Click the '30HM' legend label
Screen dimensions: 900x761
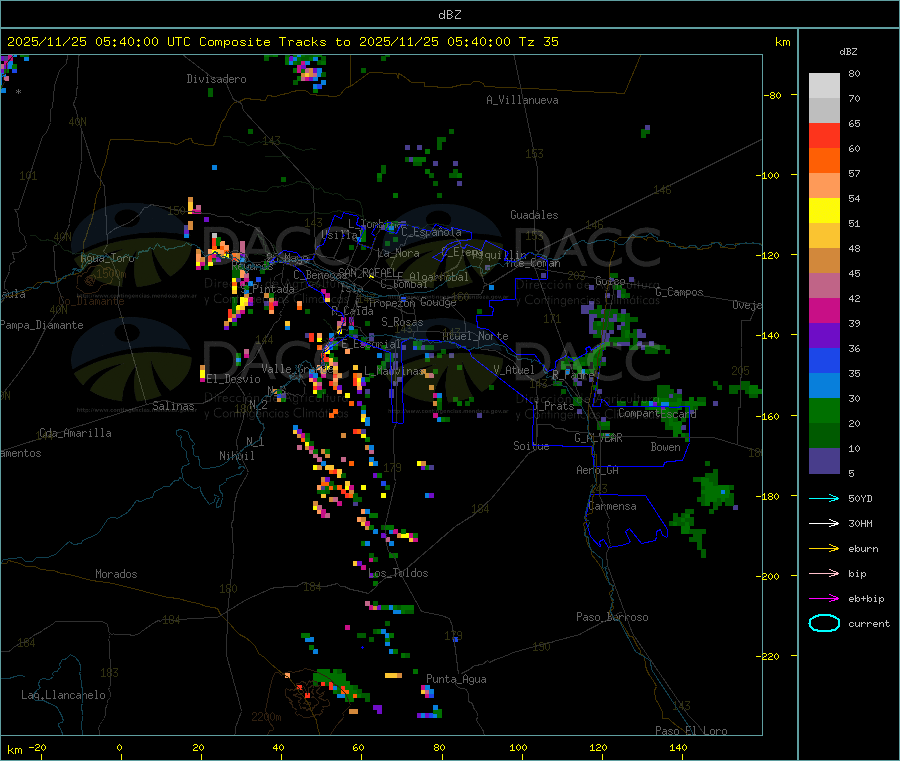[x=860, y=523]
